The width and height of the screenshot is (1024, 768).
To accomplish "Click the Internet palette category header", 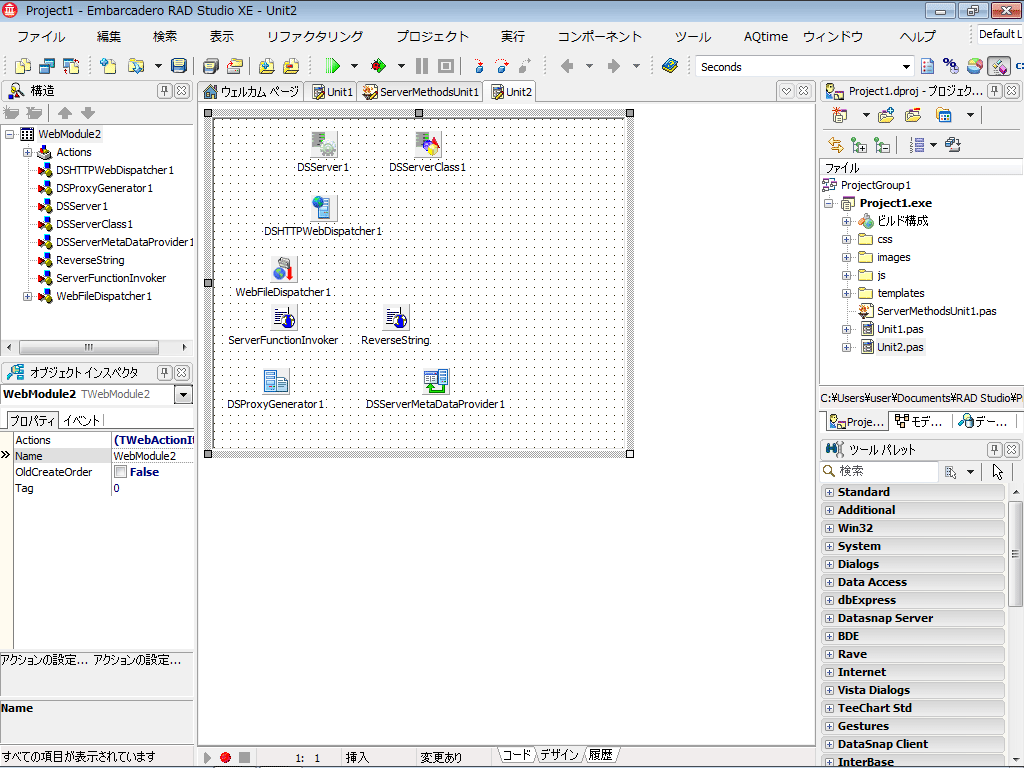I will coord(913,672).
